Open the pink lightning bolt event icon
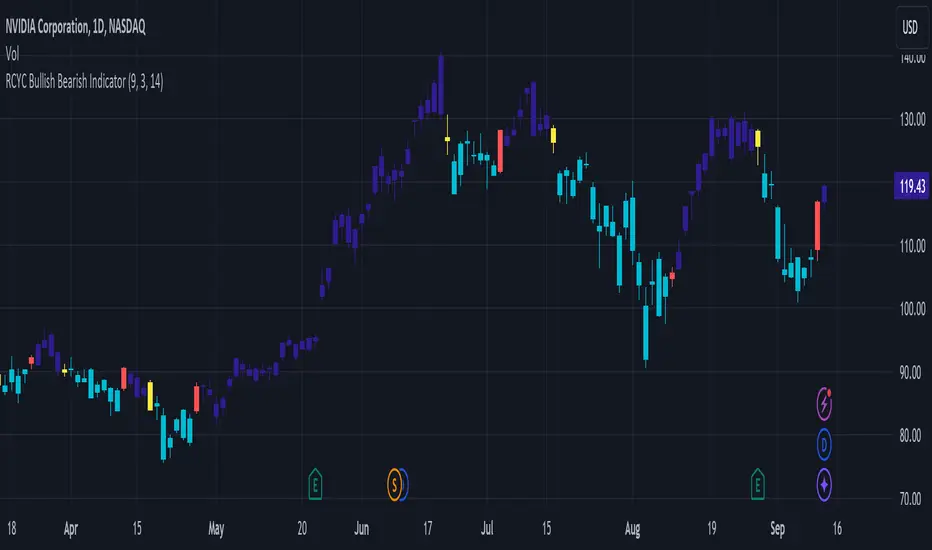The image size is (932, 550). (824, 404)
